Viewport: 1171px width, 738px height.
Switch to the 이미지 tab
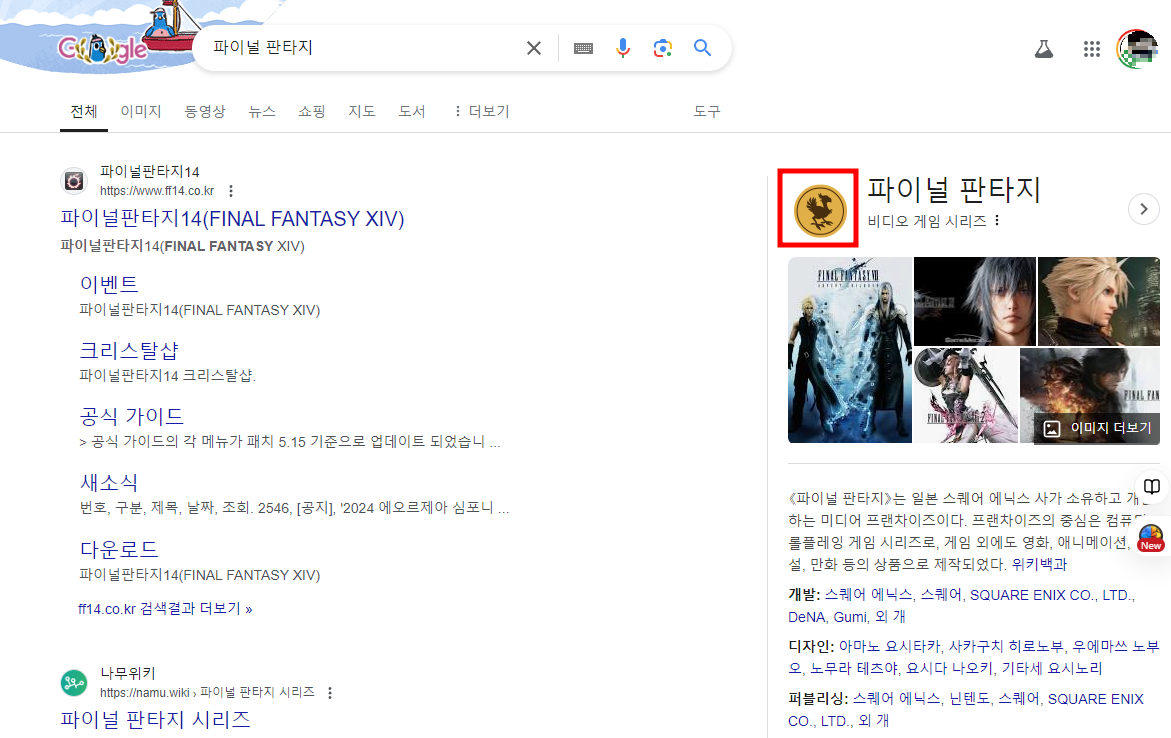tap(141, 111)
